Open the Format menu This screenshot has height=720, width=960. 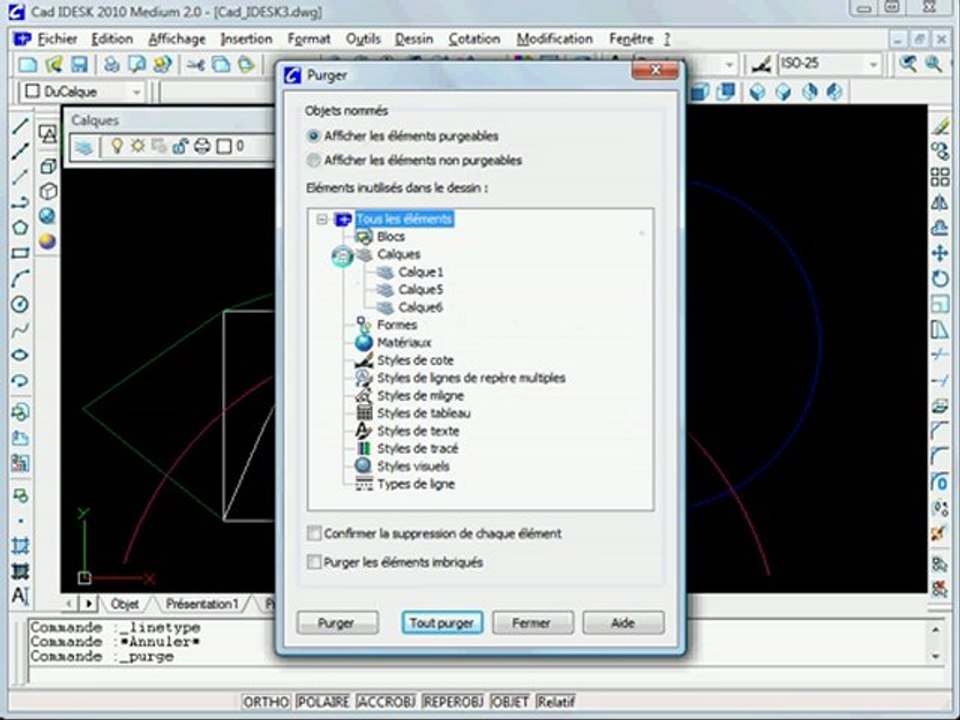[309, 39]
